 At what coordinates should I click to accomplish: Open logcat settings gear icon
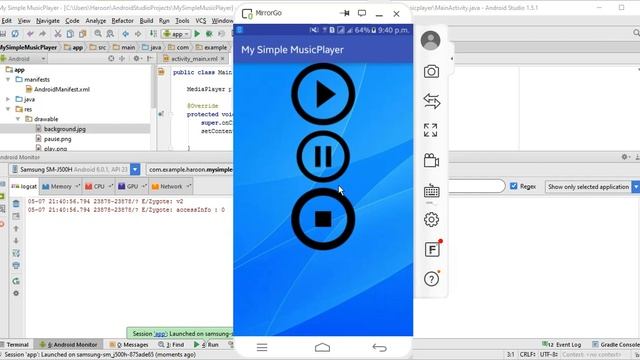click(16, 293)
